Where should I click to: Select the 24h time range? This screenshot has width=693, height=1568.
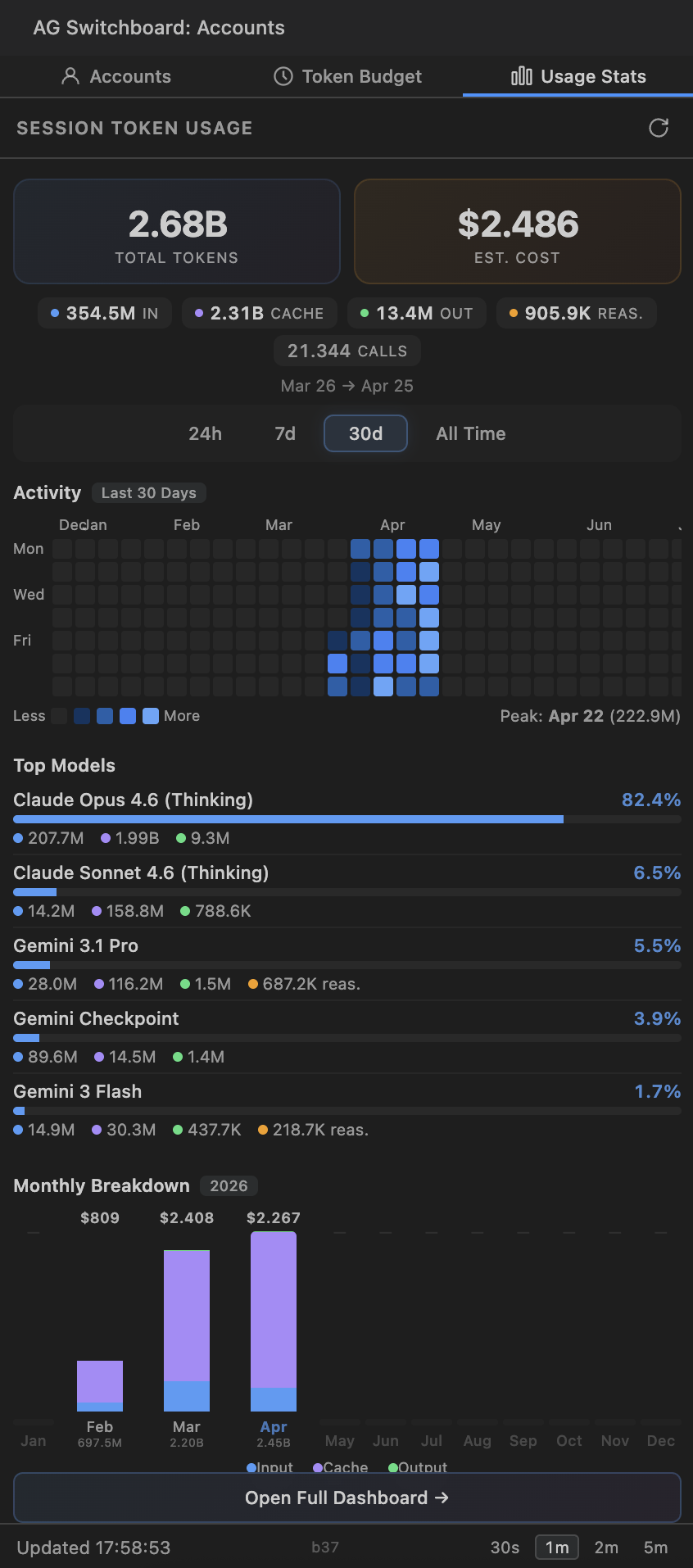coord(205,433)
